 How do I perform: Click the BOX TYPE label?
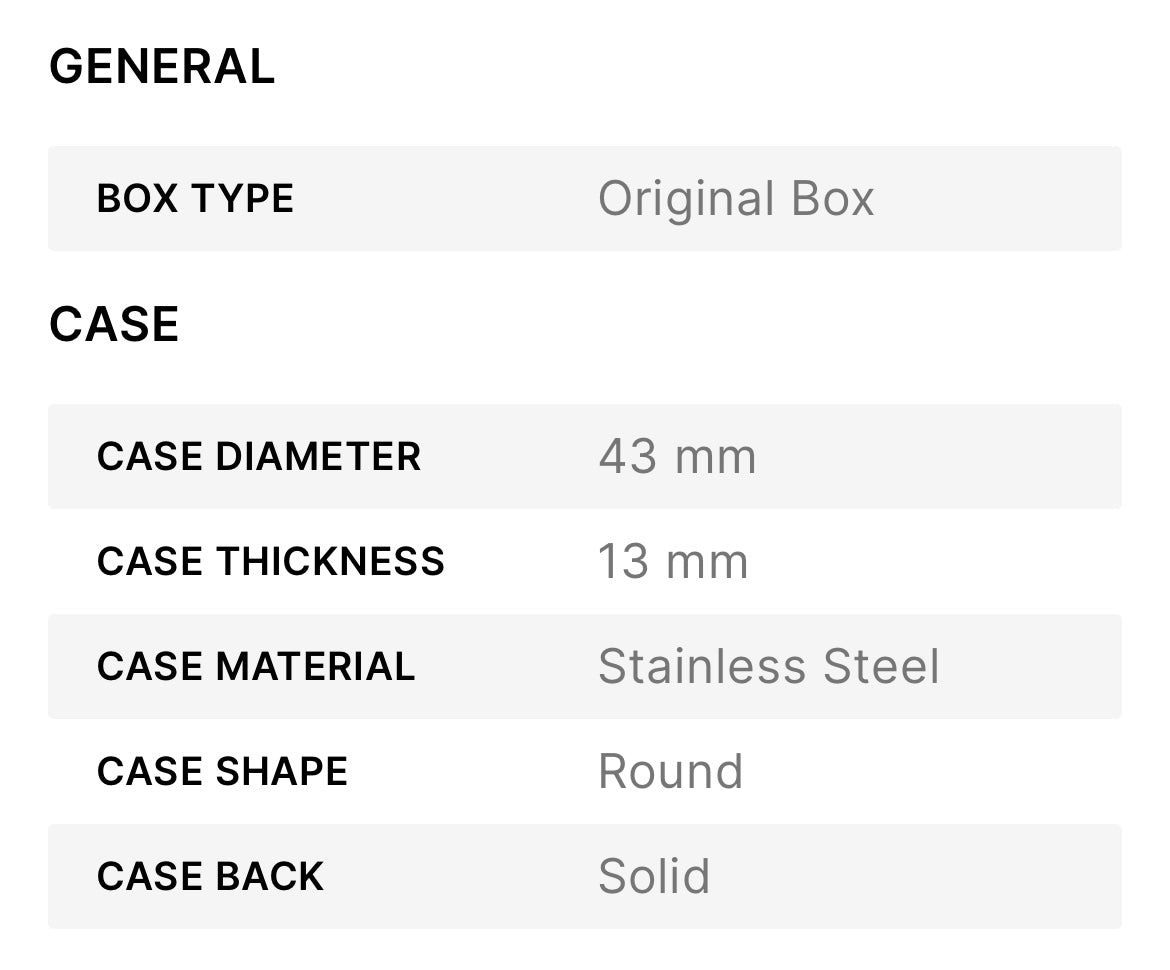[195, 199]
